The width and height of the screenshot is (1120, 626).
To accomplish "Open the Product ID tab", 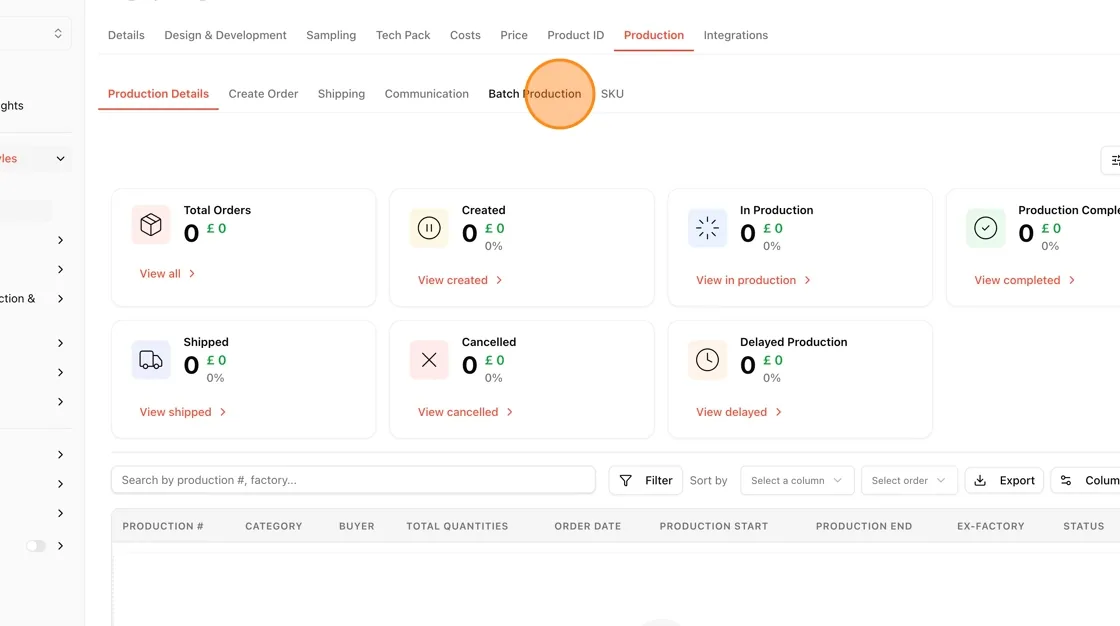I will click(x=576, y=35).
